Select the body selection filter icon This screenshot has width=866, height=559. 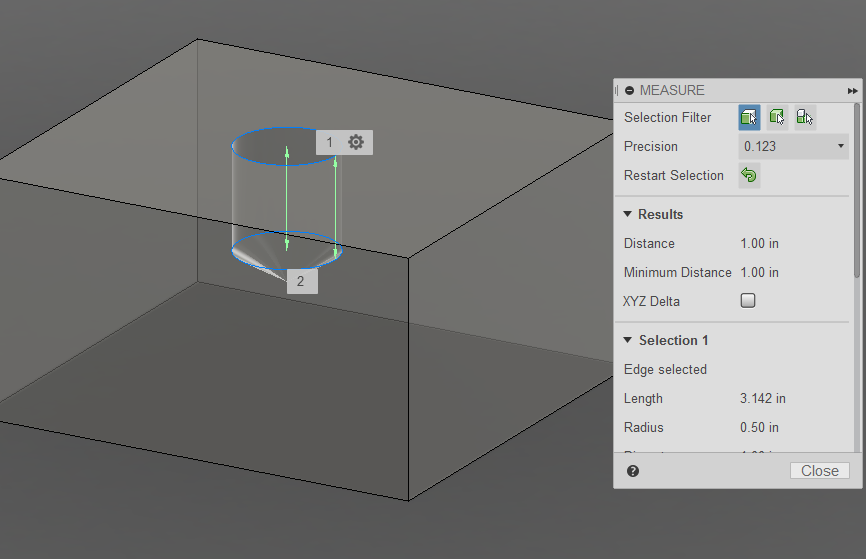tap(777, 117)
